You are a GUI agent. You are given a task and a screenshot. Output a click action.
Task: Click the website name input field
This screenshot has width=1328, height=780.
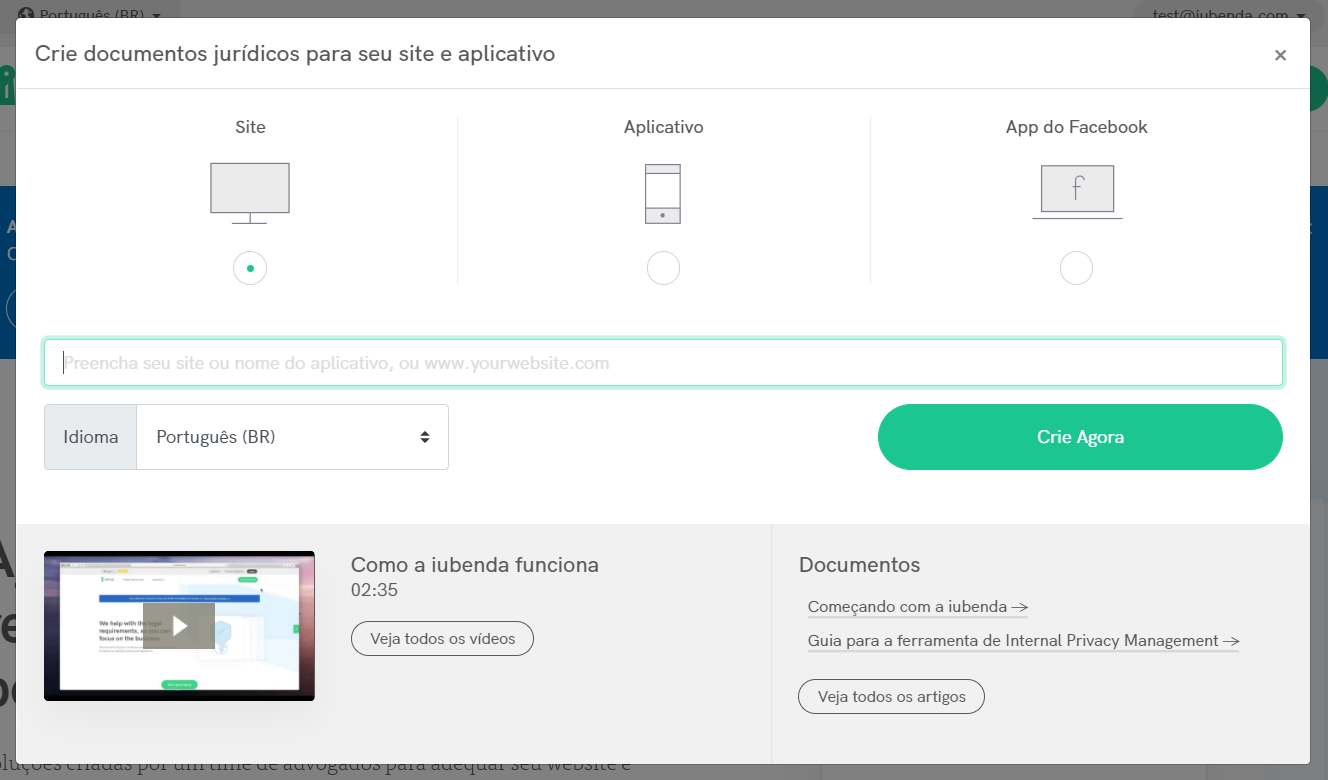663,362
